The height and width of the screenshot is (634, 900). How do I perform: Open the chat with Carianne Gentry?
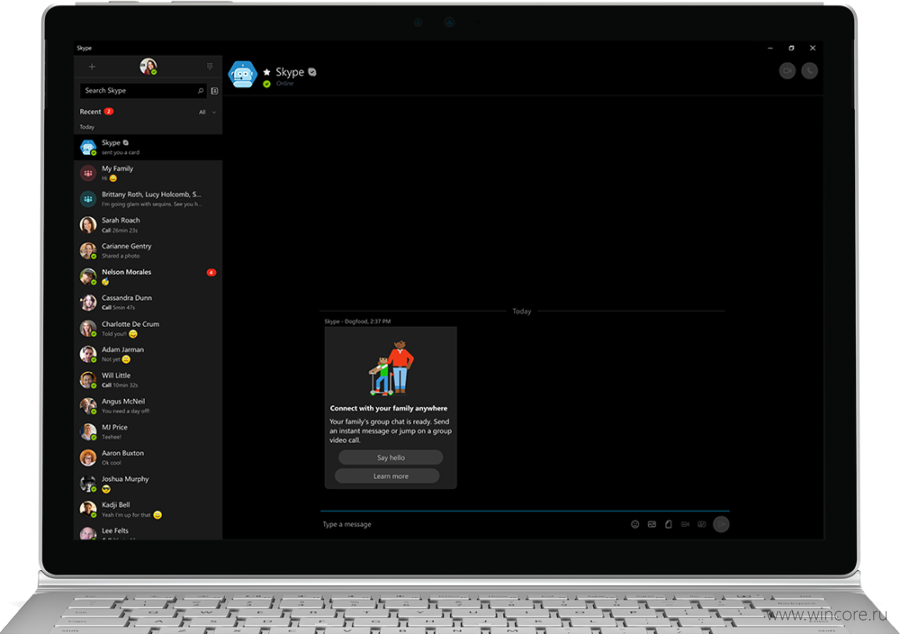(x=148, y=250)
